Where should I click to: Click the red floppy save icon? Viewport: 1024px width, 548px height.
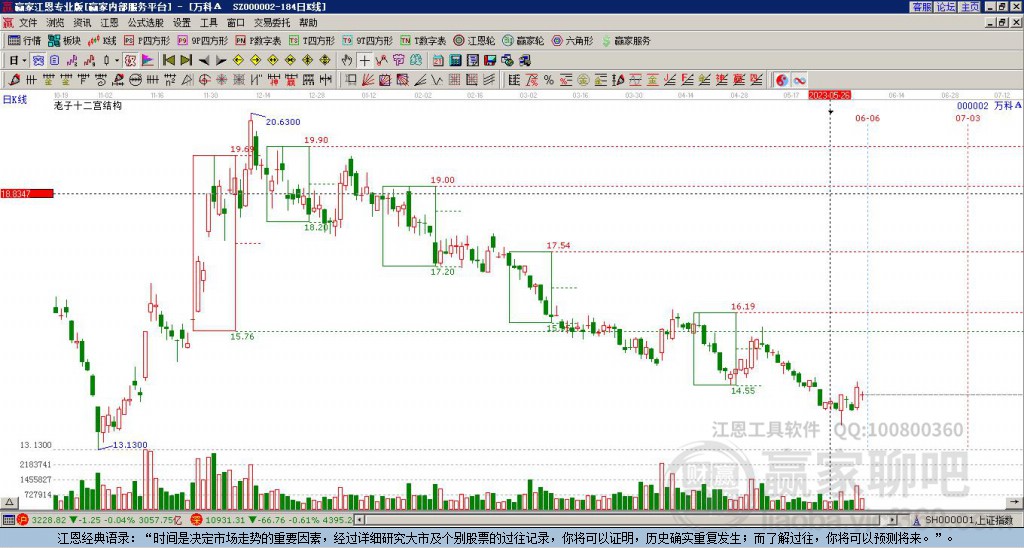coord(490,61)
